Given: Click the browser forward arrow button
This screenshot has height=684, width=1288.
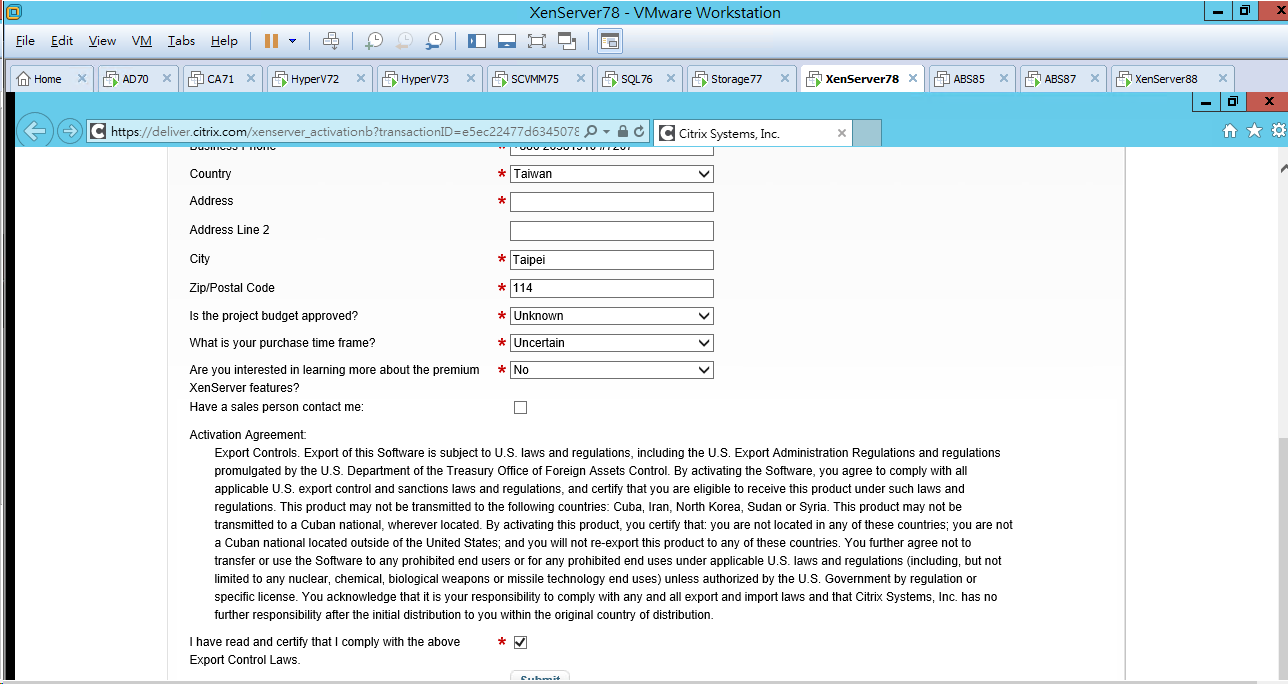Looking at the screenshot, I should 69,131.
